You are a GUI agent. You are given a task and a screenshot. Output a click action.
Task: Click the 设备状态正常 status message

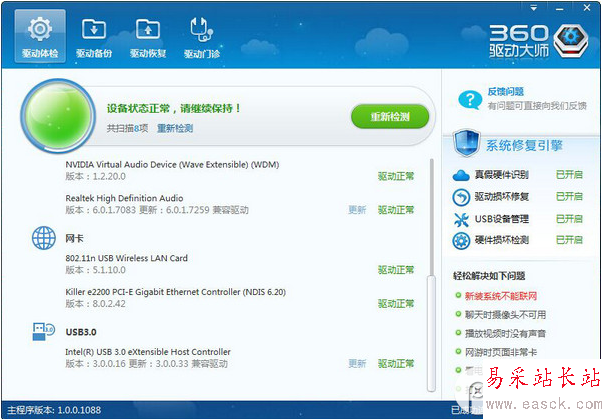click(x=173, y=108)
